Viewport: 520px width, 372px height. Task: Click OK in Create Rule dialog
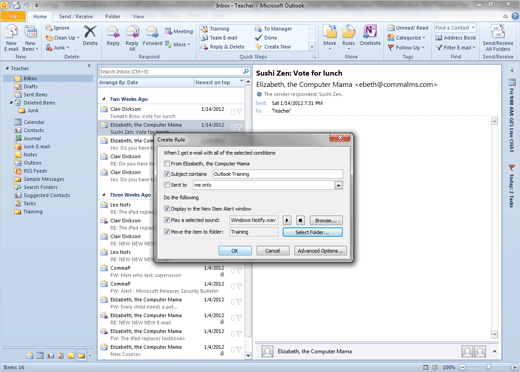point(235,251)
